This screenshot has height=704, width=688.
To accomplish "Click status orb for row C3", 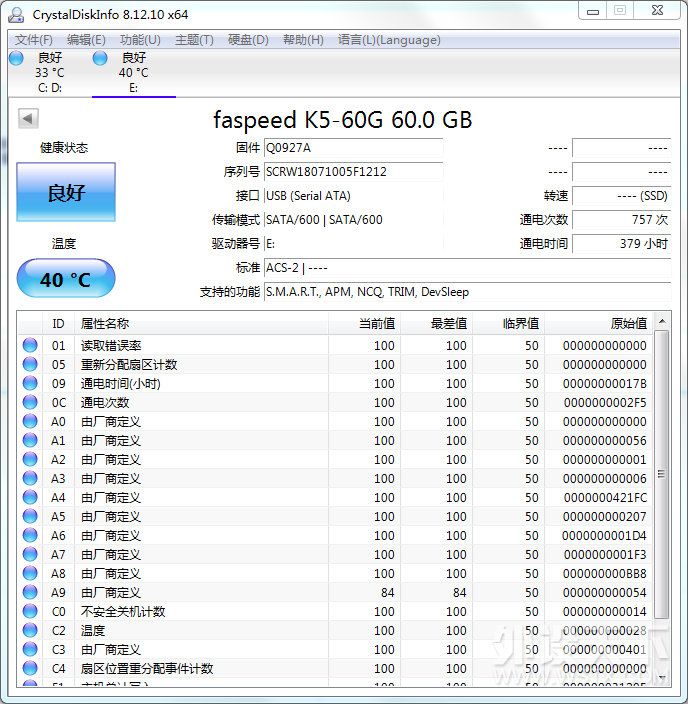I will (x=30, y=649).
